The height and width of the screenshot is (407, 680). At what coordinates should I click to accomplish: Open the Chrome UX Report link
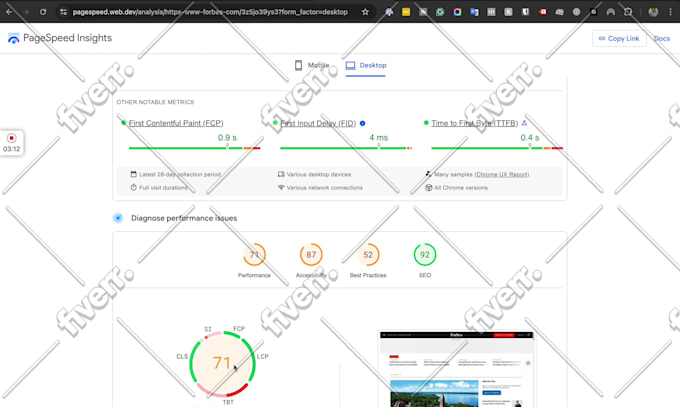502,174
